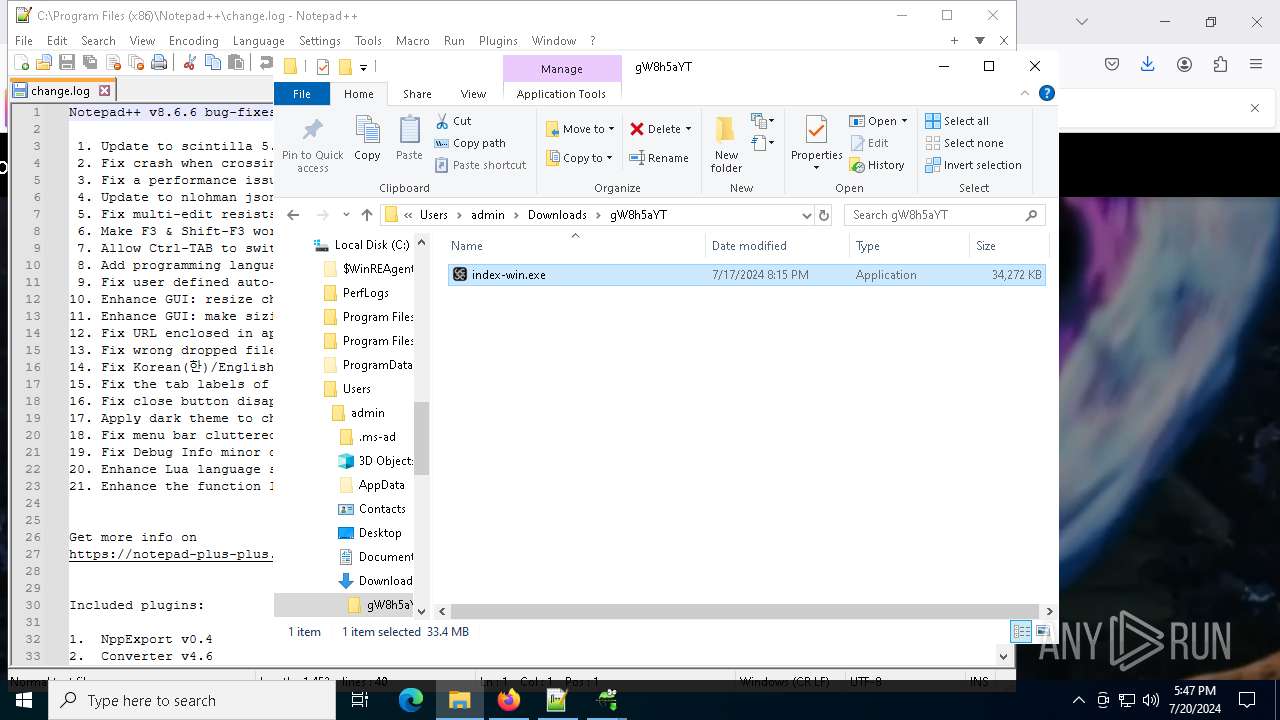
Task: Close the change.log tab with its red X
Action: coord(104,90)
